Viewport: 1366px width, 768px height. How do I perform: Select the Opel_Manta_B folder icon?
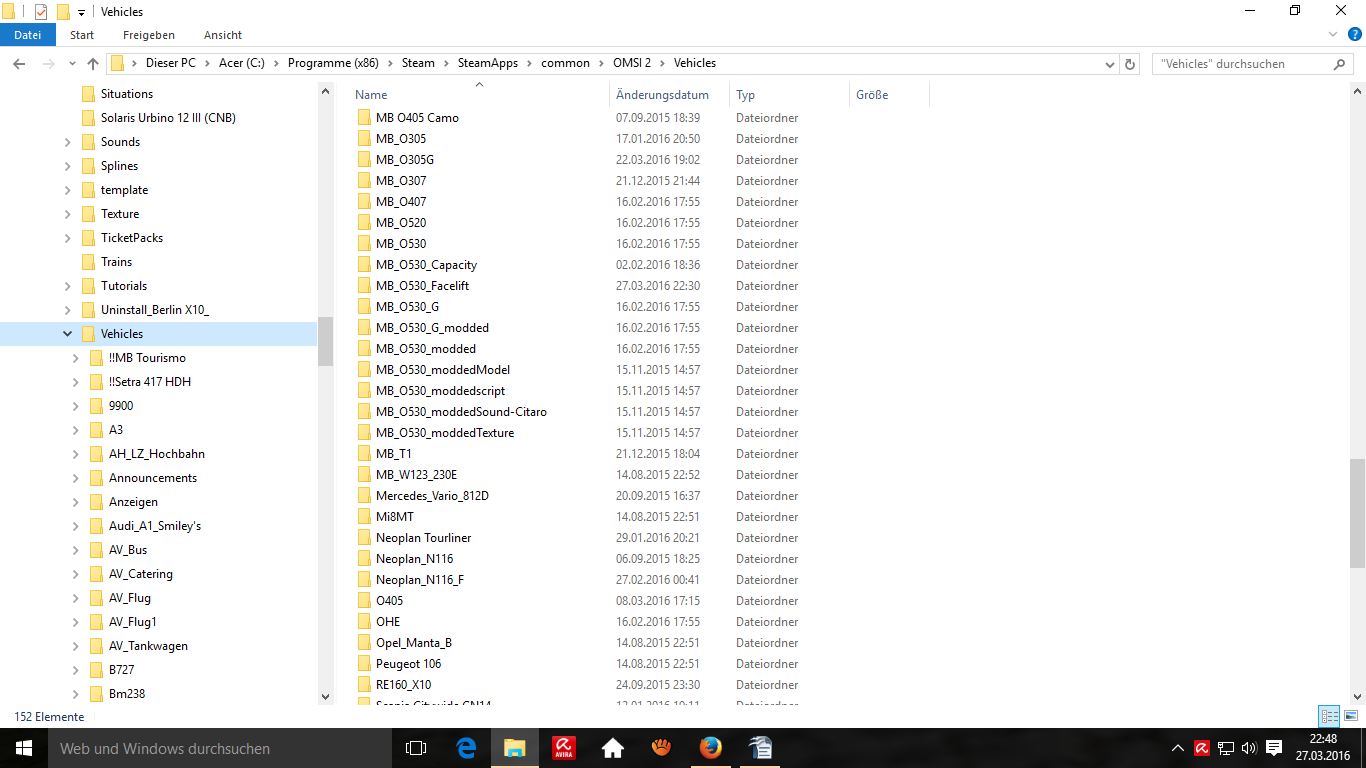pos(364,643)
